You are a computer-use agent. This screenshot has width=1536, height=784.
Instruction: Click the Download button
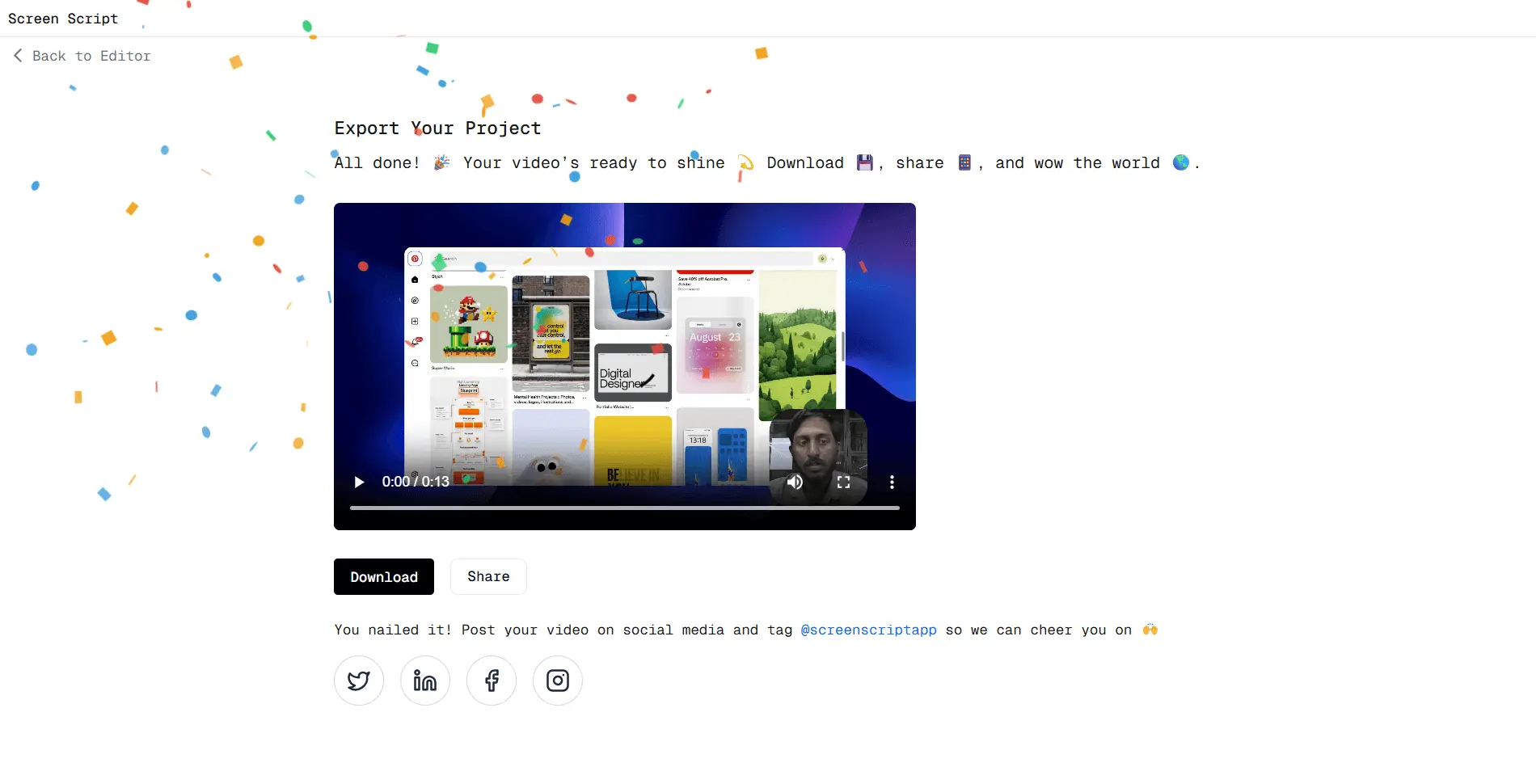[x=383, y=576]
